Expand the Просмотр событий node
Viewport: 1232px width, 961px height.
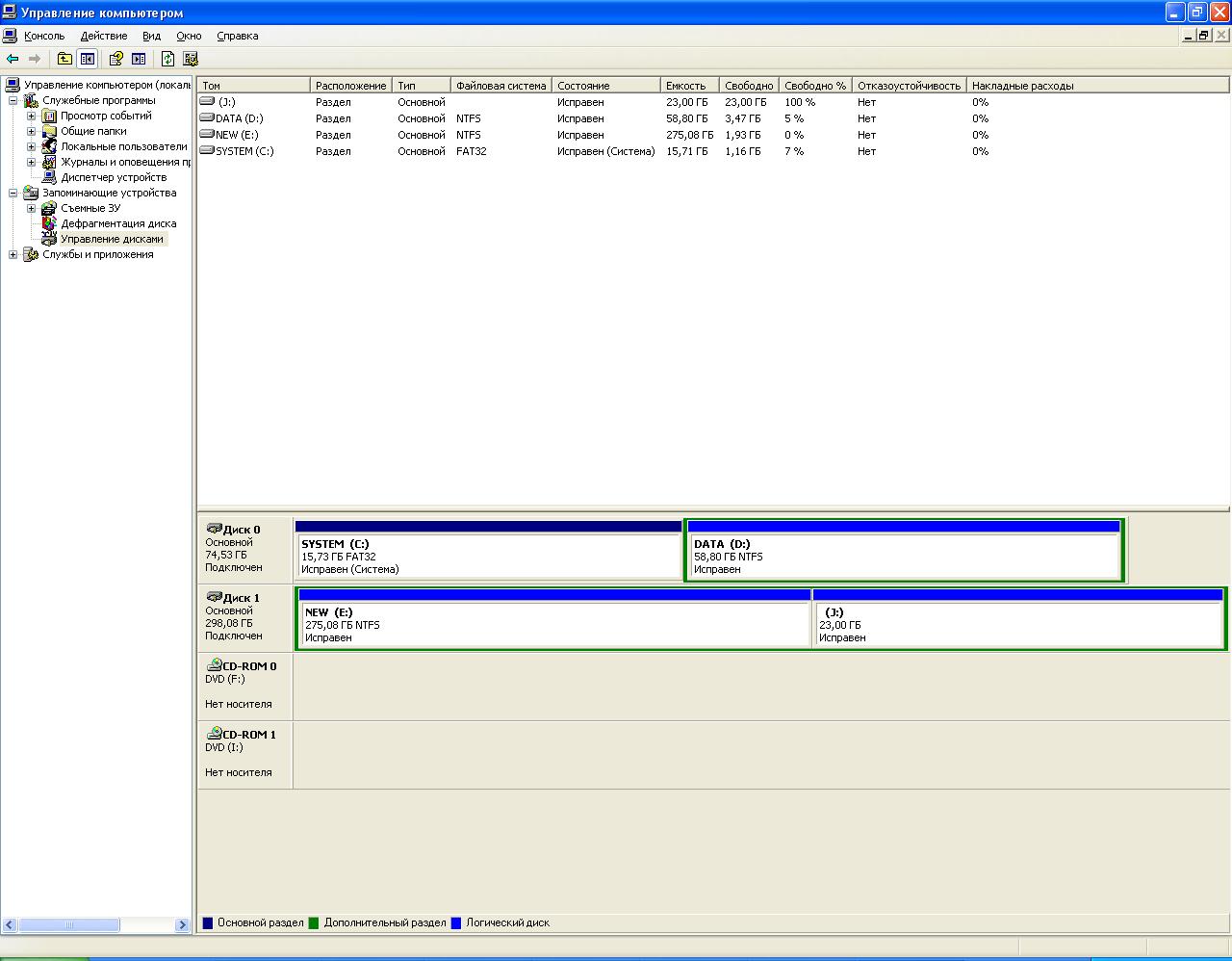(31, 116)
